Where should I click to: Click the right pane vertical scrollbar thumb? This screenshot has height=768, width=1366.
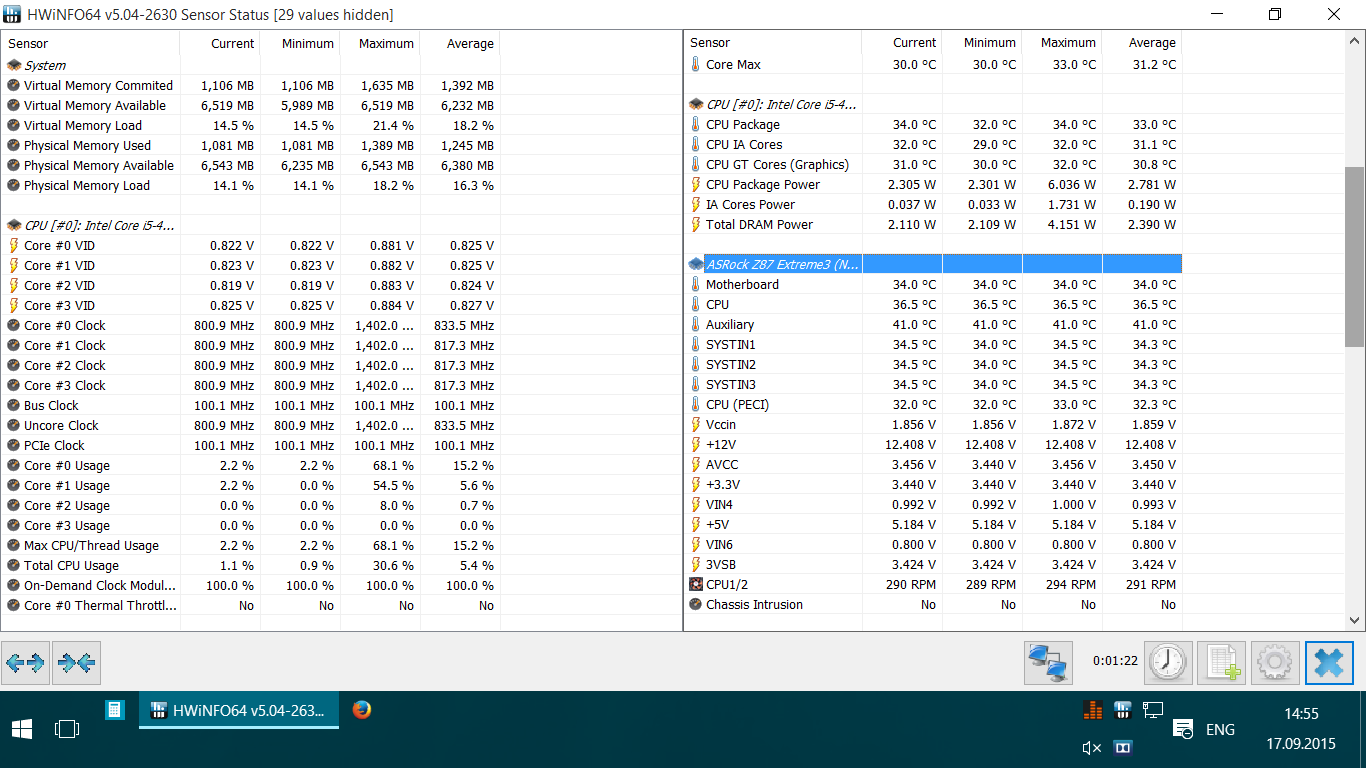tap(1355, 257)
